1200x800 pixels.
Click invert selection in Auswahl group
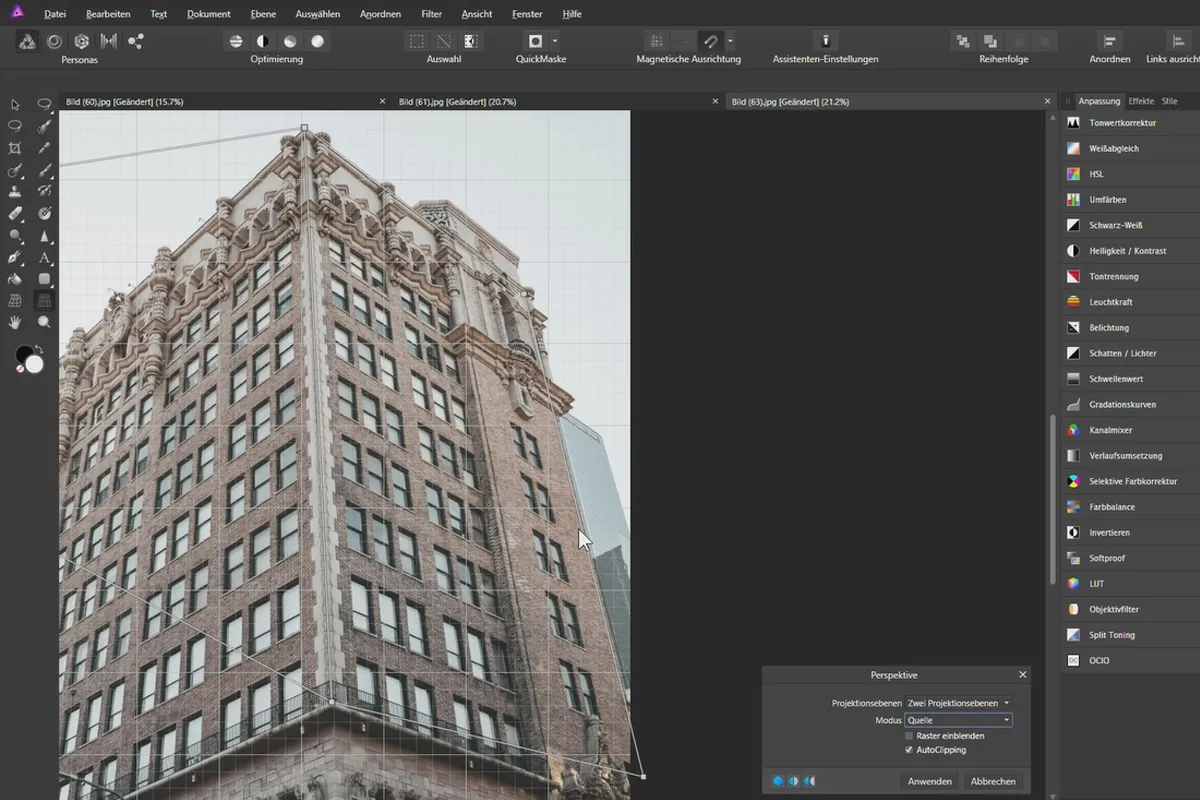click(471, 41)
